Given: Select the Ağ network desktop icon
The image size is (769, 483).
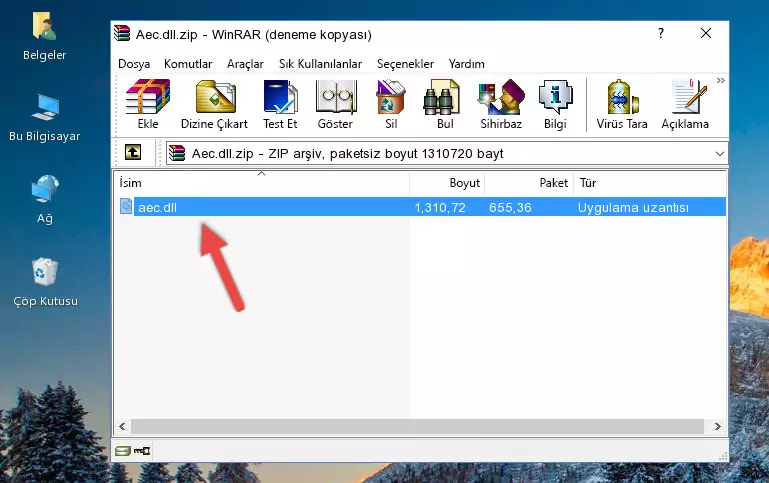Looking at the screenshot, I should [x=45, y=200].
